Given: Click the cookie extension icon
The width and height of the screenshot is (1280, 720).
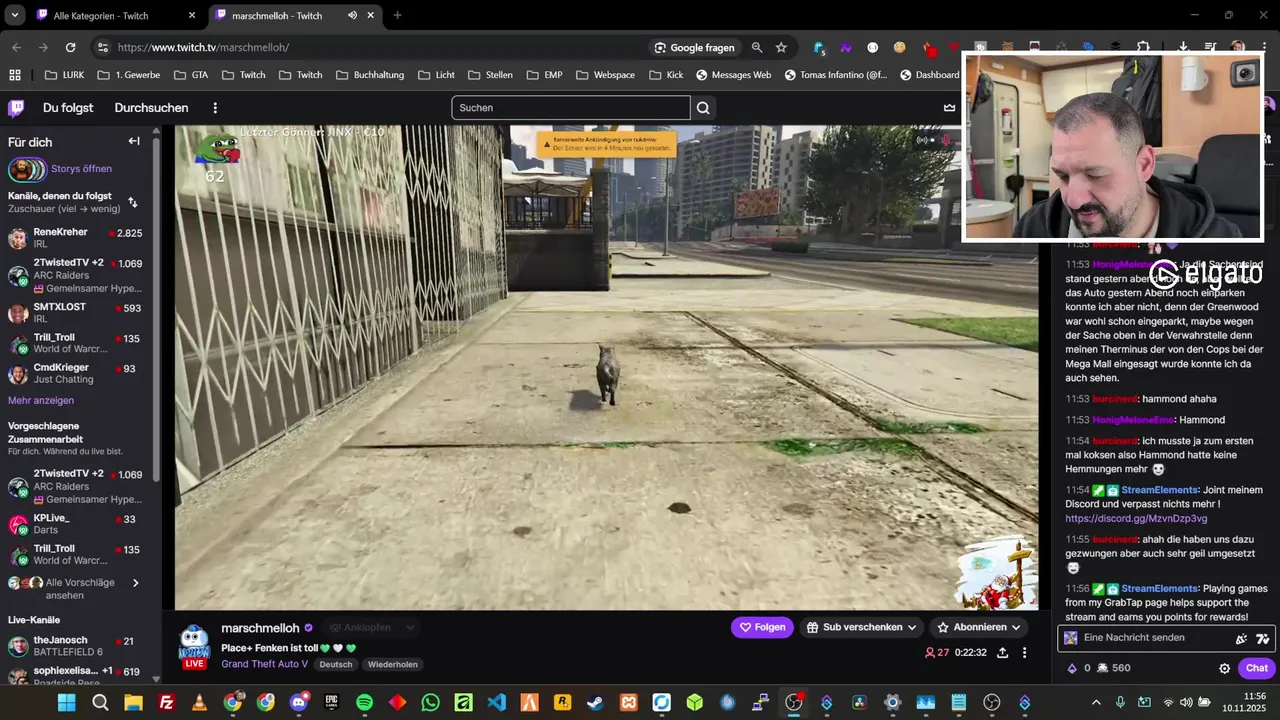Looking at the screenshot, I should pyautogui.click(x=900, y=47).
